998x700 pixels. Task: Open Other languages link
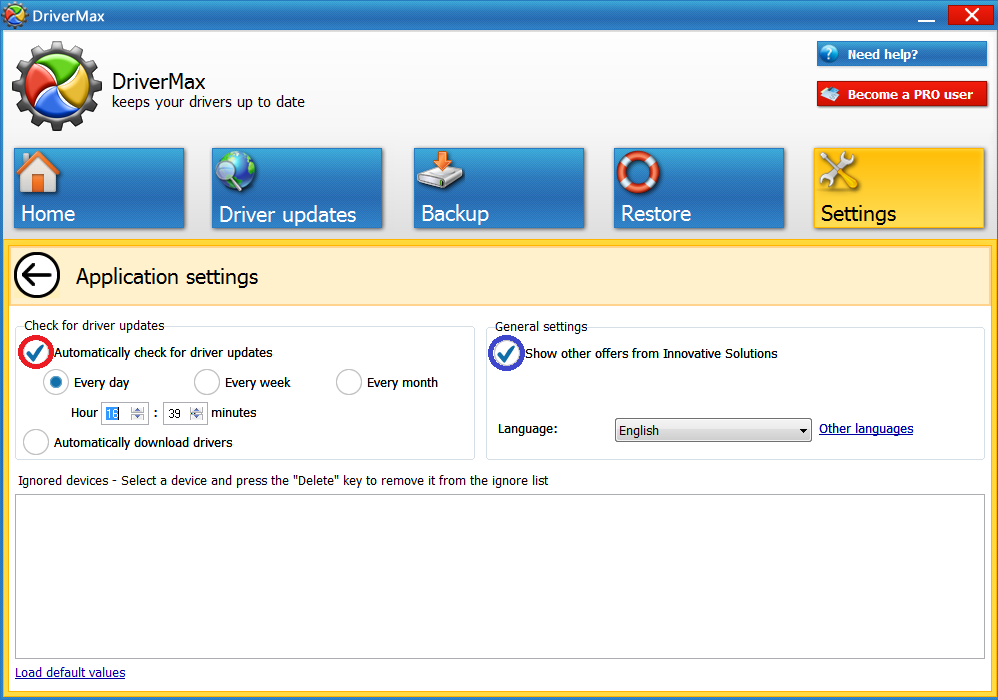(x=866, y=429)
